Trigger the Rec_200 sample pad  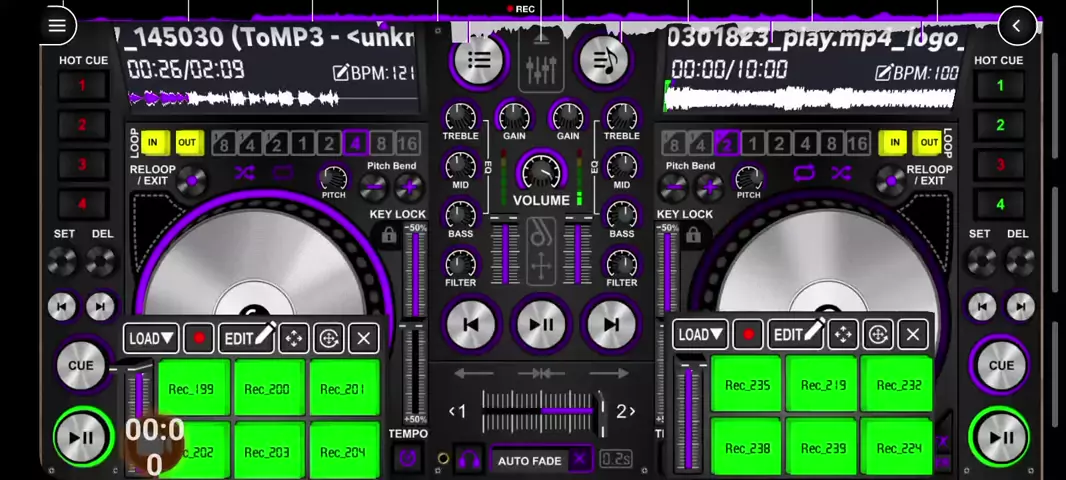click(x=267, y=389)
